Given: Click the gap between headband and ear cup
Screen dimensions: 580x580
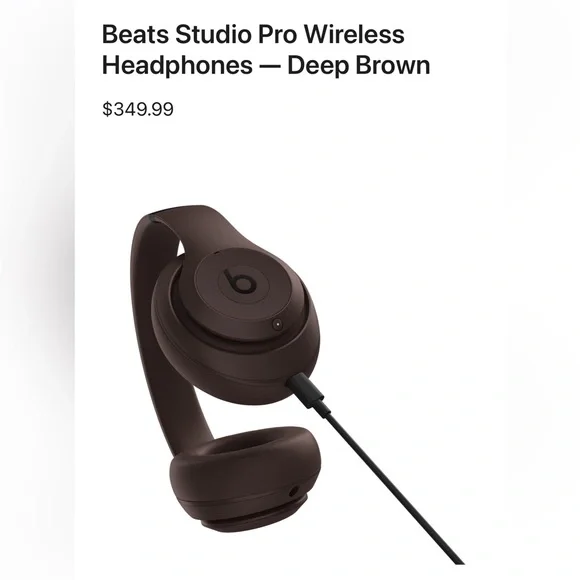Looking at the screenshot, I should [180, 248].
